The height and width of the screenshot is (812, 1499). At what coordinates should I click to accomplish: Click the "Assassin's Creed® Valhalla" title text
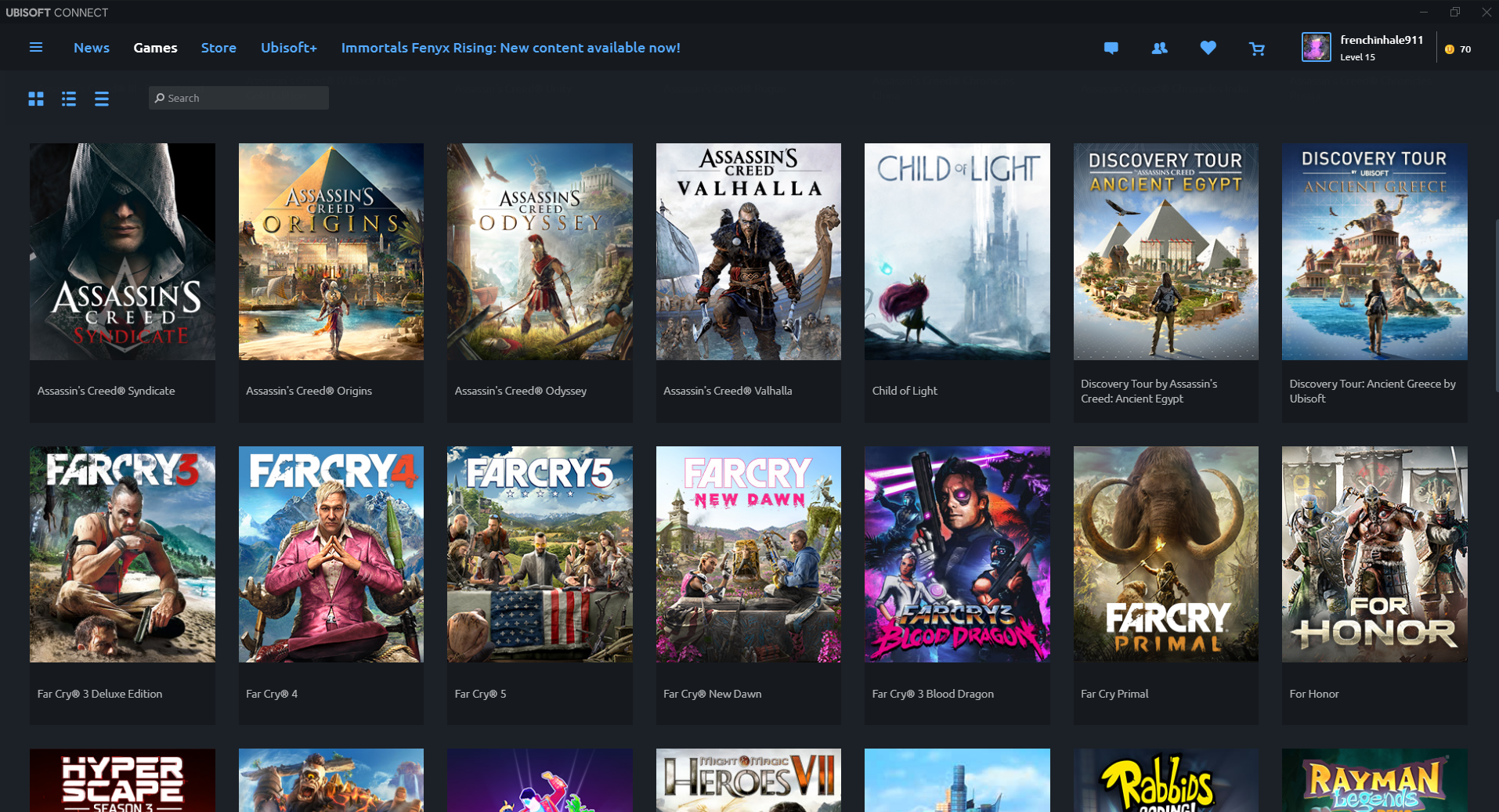728,391
